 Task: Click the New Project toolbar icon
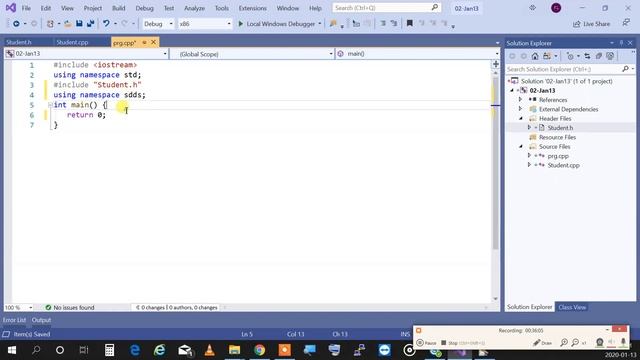tap(50, 24)
